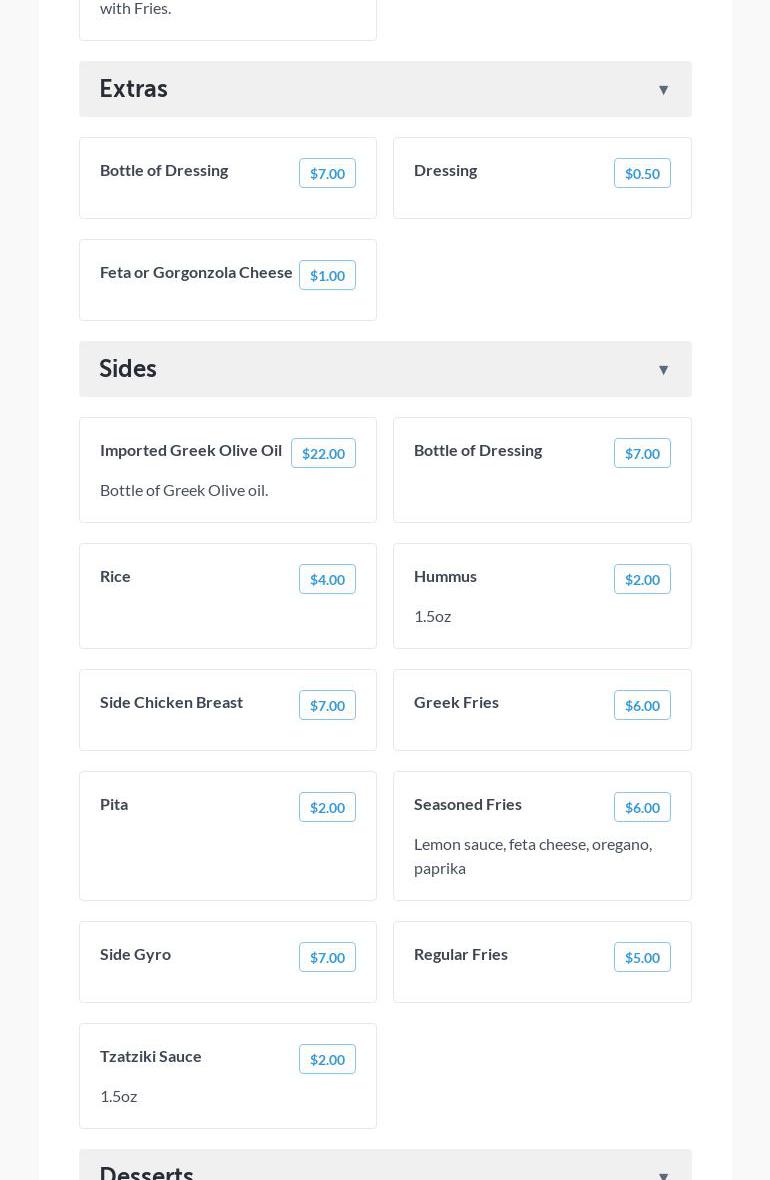Expand the Desserts section arrow

coord(663,1174)
